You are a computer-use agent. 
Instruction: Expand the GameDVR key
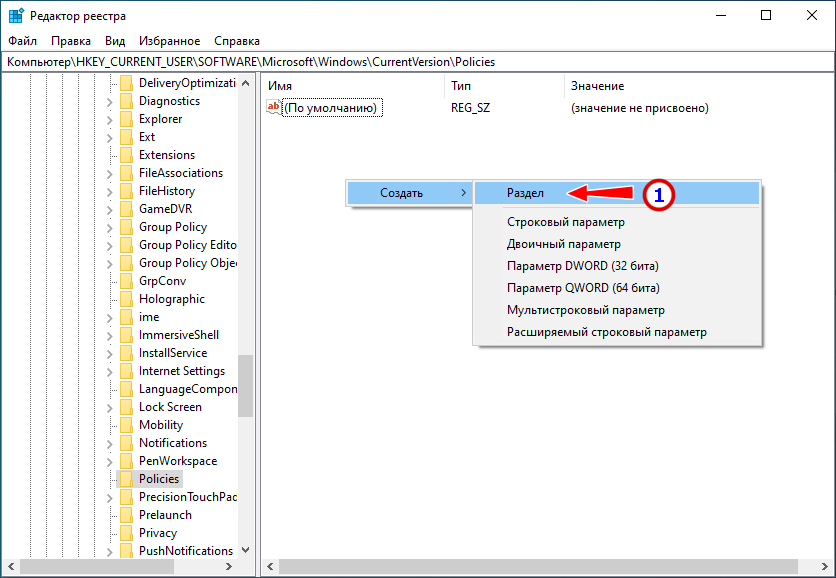pos(109,210)
